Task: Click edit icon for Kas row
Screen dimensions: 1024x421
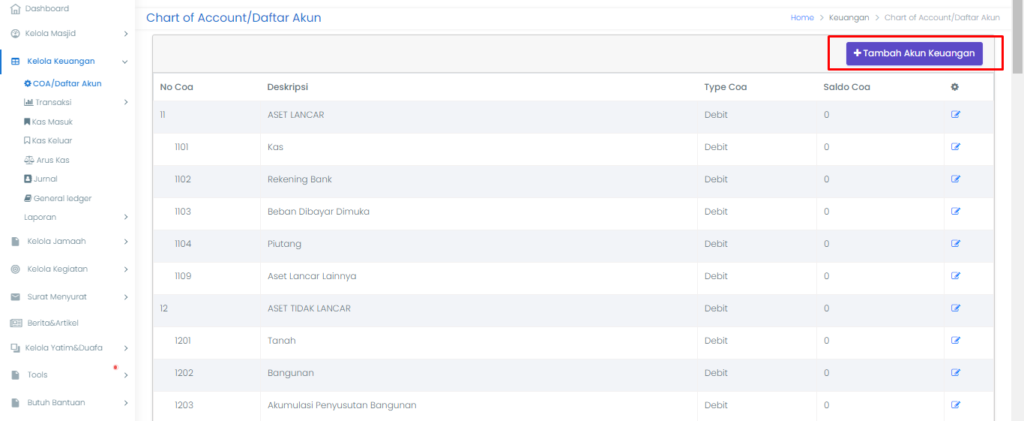Action: coord(955,147)
